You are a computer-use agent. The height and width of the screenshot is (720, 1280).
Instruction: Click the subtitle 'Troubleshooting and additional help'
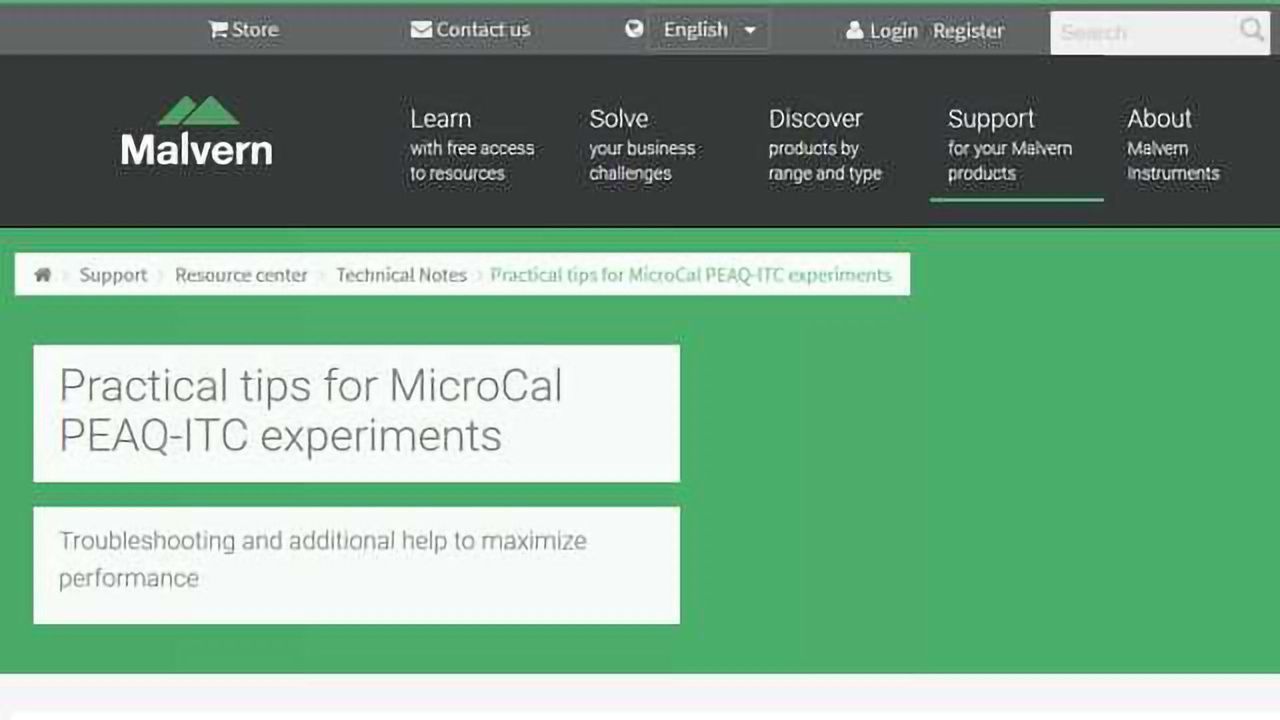point(322,559)
